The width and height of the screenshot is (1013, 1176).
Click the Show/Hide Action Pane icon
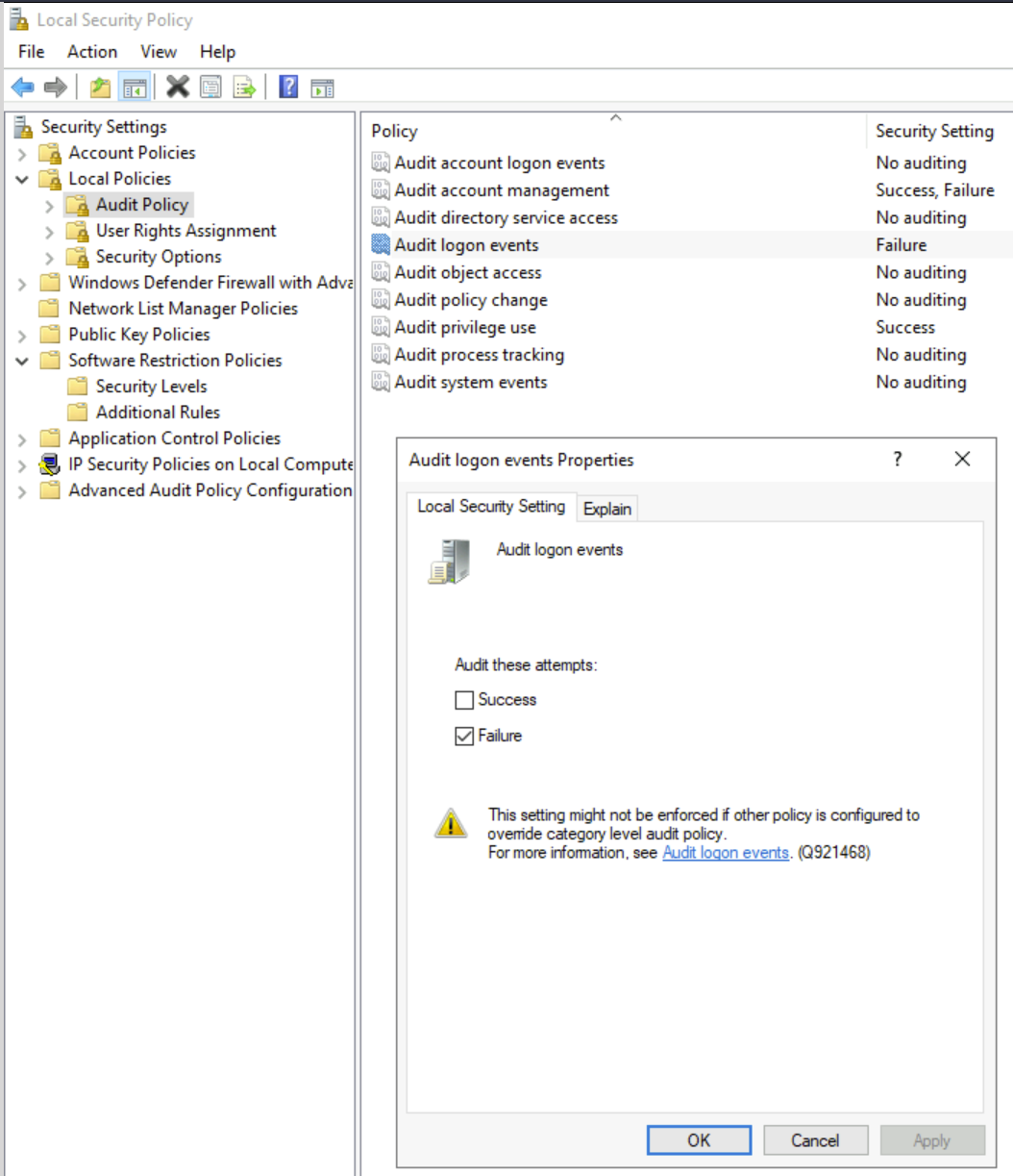(321, 88)
